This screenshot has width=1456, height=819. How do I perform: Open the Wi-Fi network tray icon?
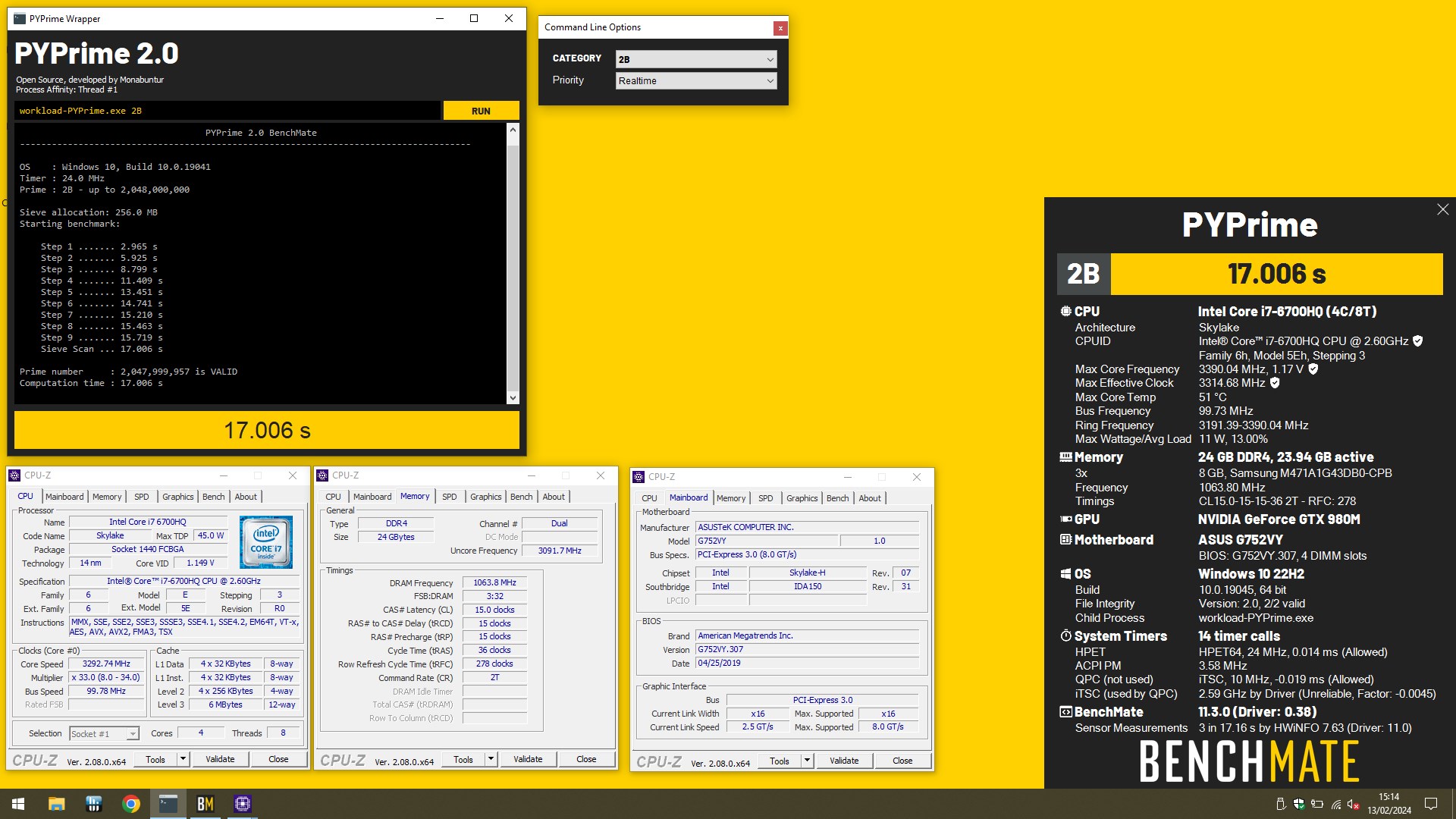(x=1335, y=804)
